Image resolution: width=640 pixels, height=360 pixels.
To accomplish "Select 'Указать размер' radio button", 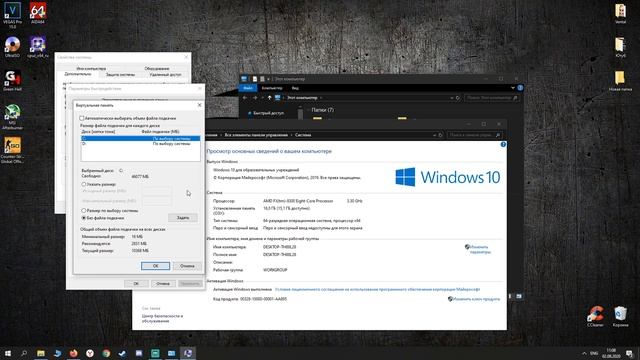I will 84,184.
